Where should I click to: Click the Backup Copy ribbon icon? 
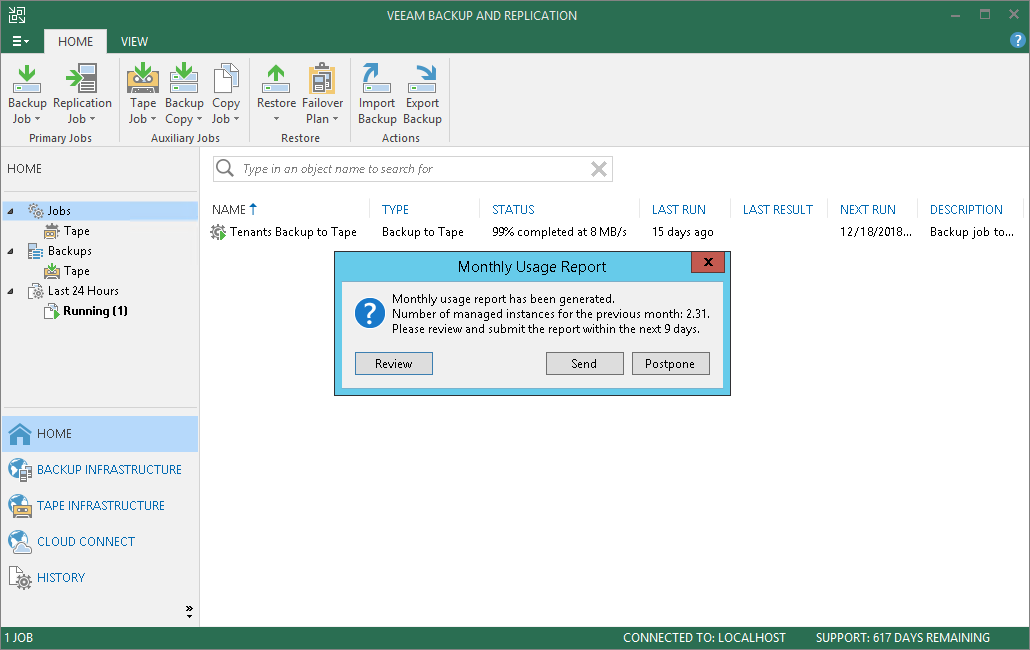(x=184, y=78)
